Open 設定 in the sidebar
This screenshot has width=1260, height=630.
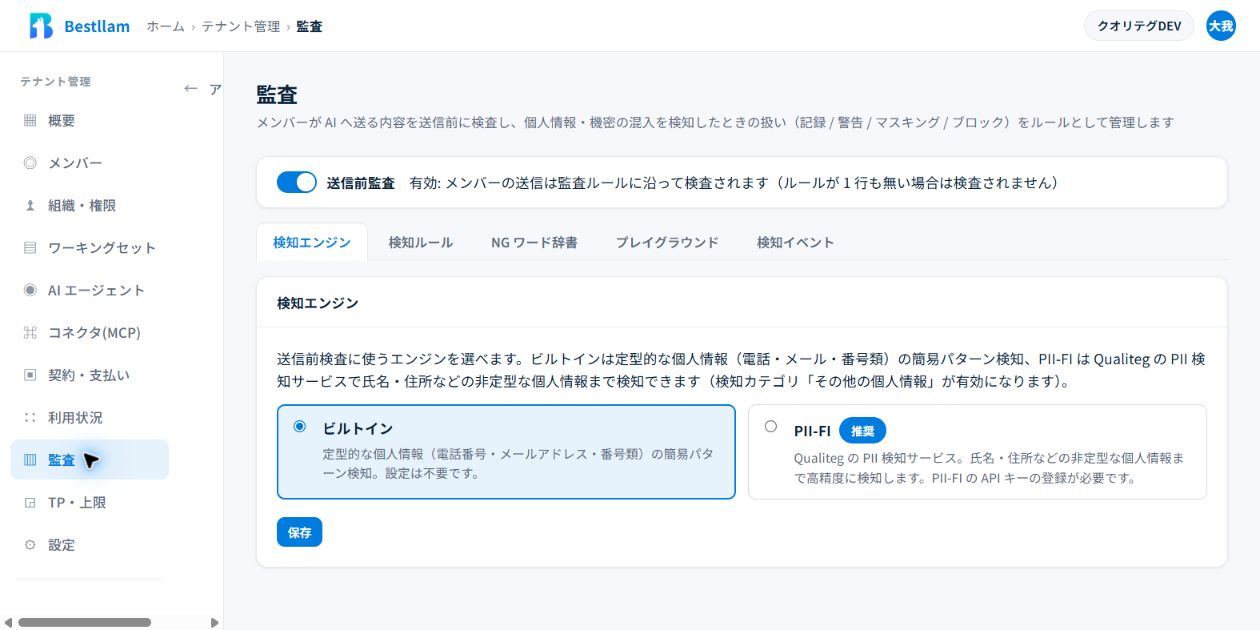pyautogui.click(x=90, y=545)
